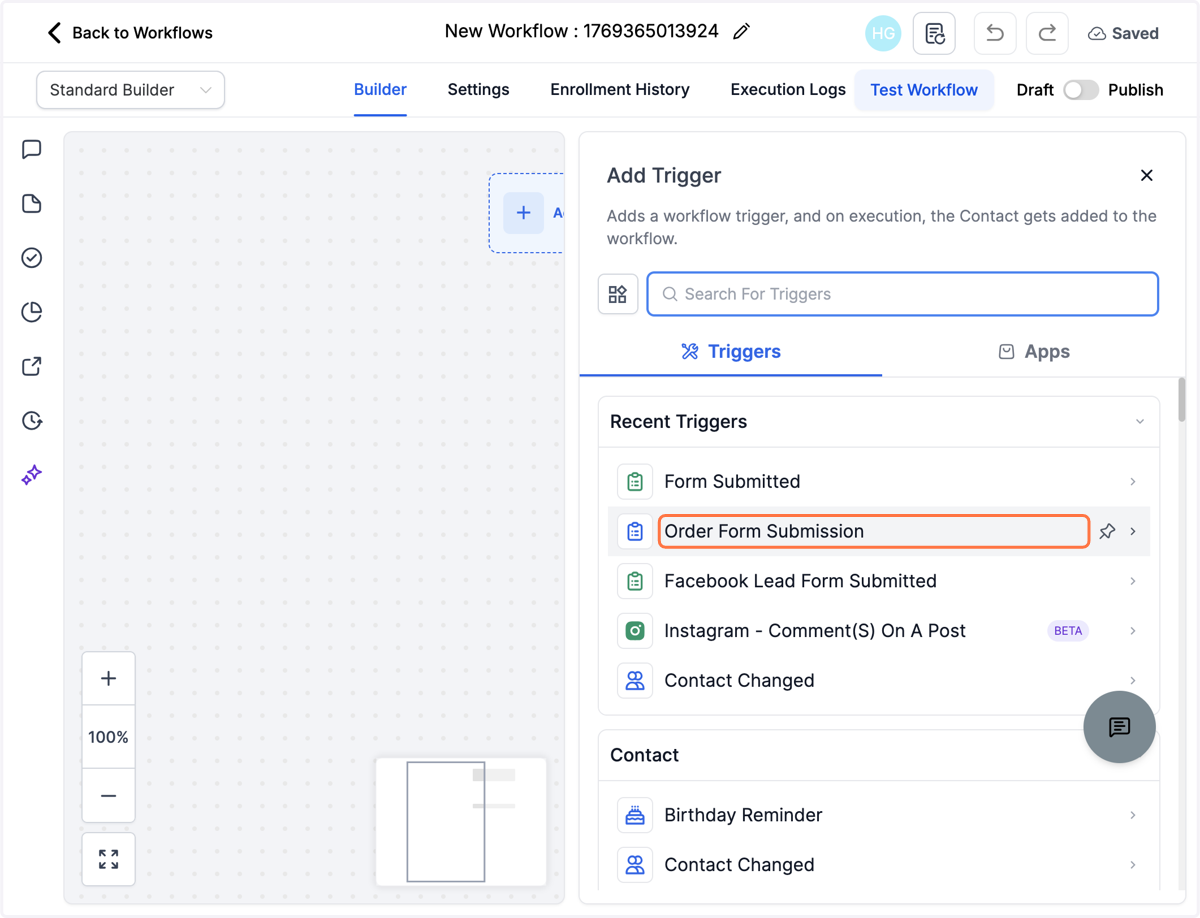1200x918 pixels.
Task: Click the canvas minimap thumbnail
Action: click(461, 822)
